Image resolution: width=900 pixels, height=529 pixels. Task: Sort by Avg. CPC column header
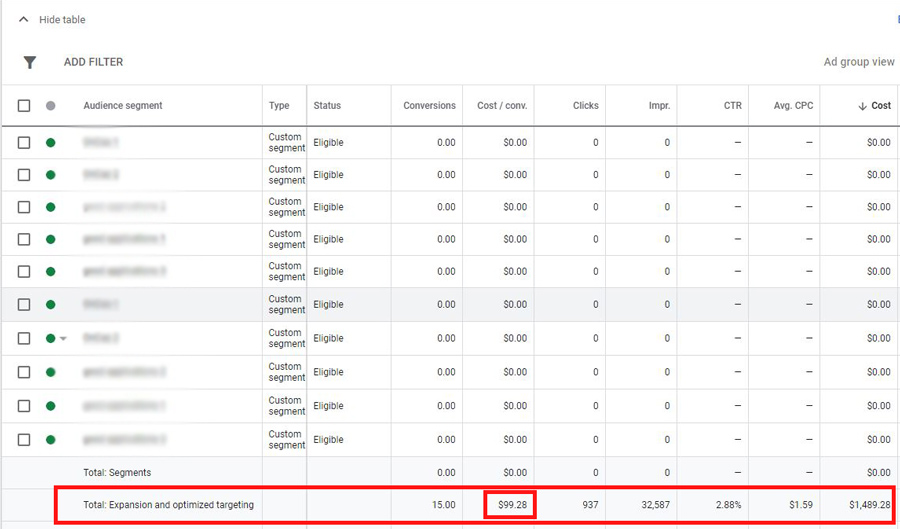[x=793, y=106]
